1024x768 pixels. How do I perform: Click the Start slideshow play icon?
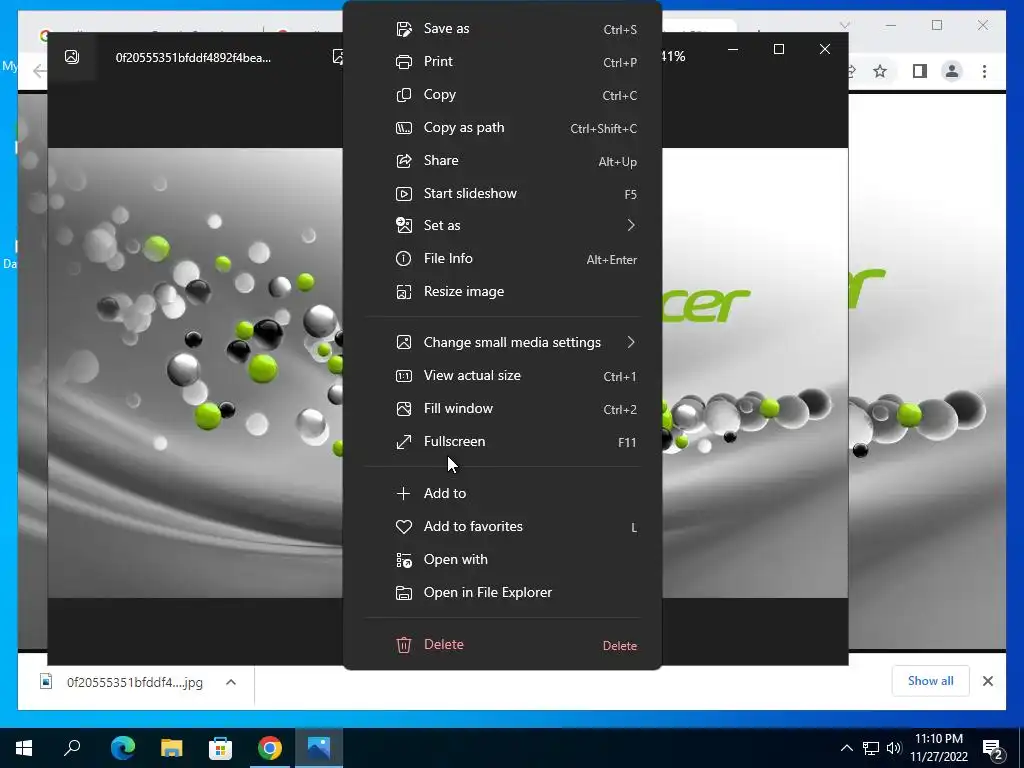[x=404, y=194]
